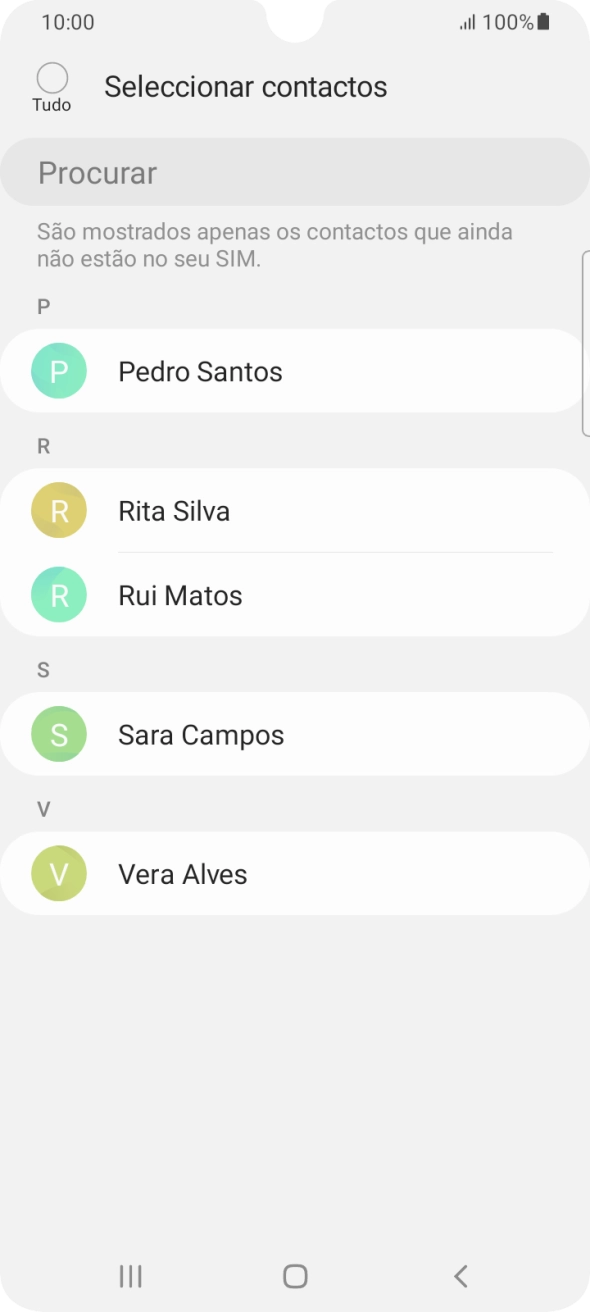Tap the Back navigation arrow
Viewport: 590px width, 1312px height.
(x=459, y=1275)
